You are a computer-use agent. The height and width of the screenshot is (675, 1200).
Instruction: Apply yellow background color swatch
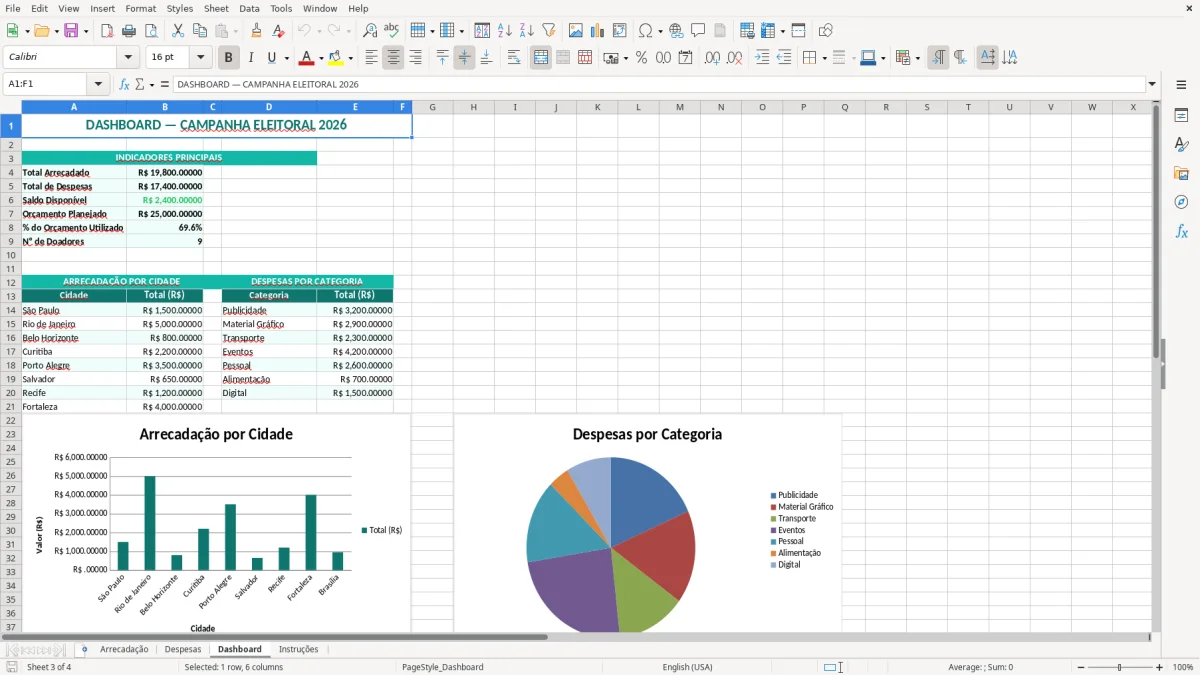pyautogui.click(x=337, y=58)
